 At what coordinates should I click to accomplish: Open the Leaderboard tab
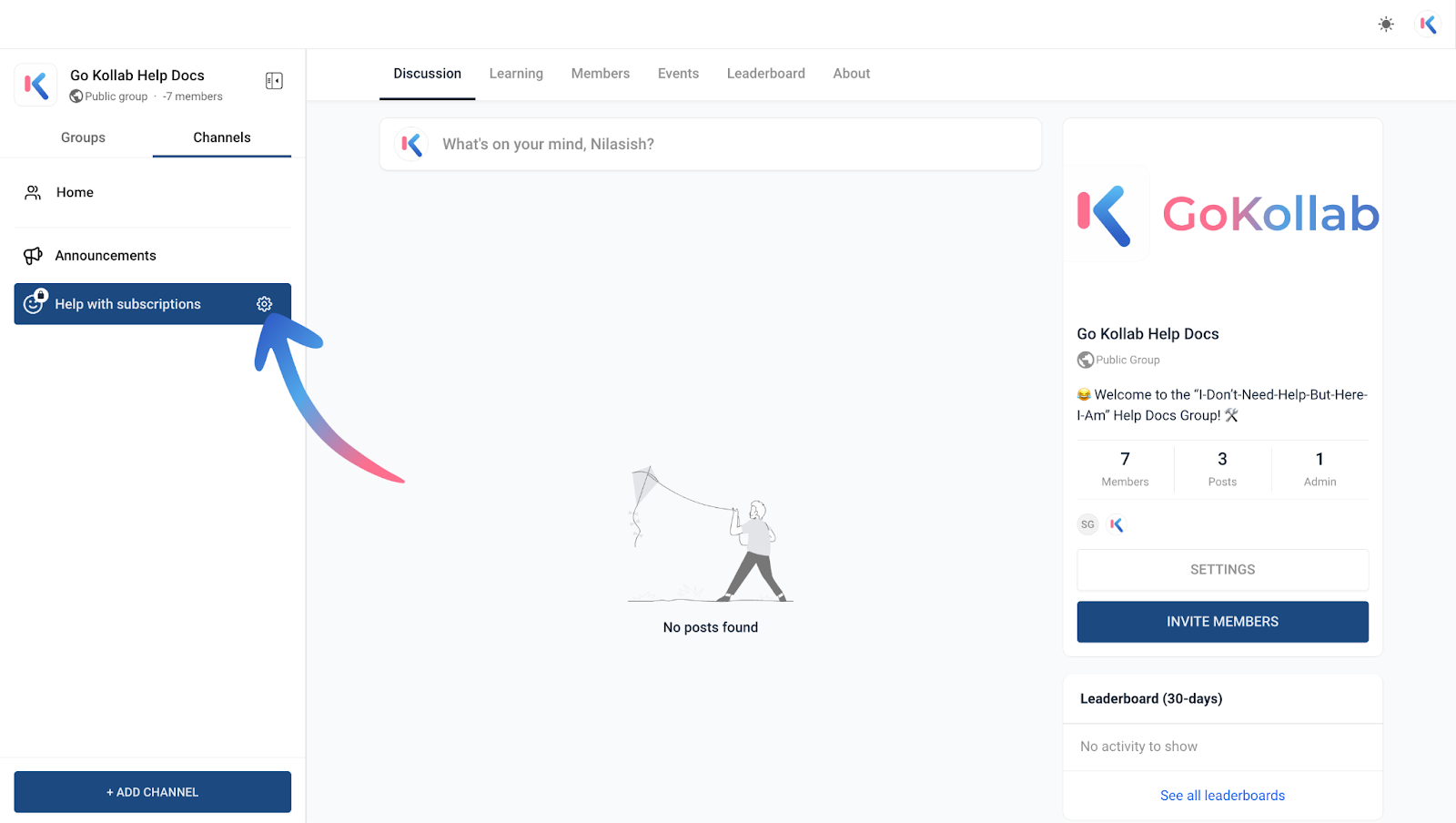click(766, 74)
